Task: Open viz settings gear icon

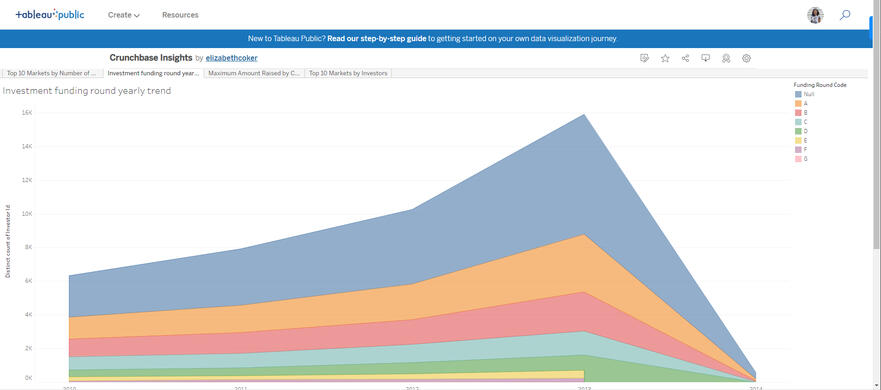Action: (746, 58)
